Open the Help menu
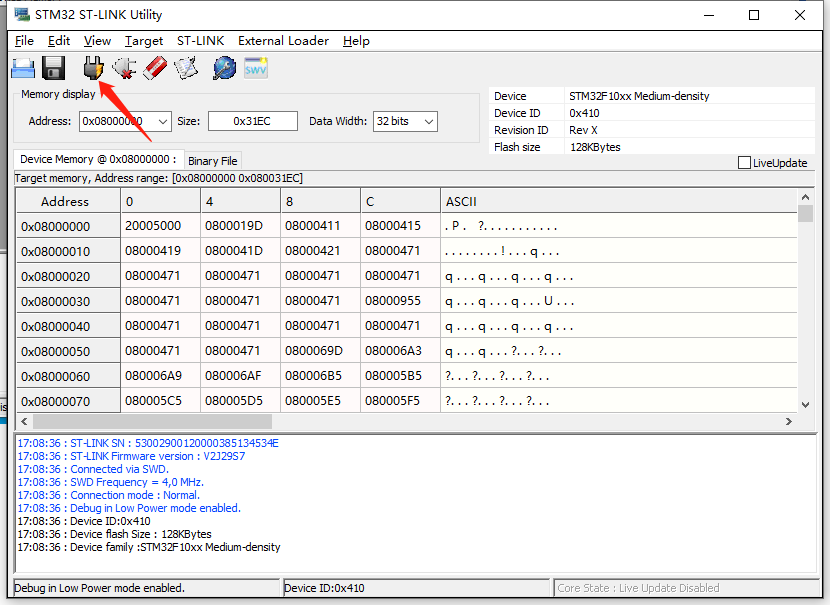 (356, 41)
